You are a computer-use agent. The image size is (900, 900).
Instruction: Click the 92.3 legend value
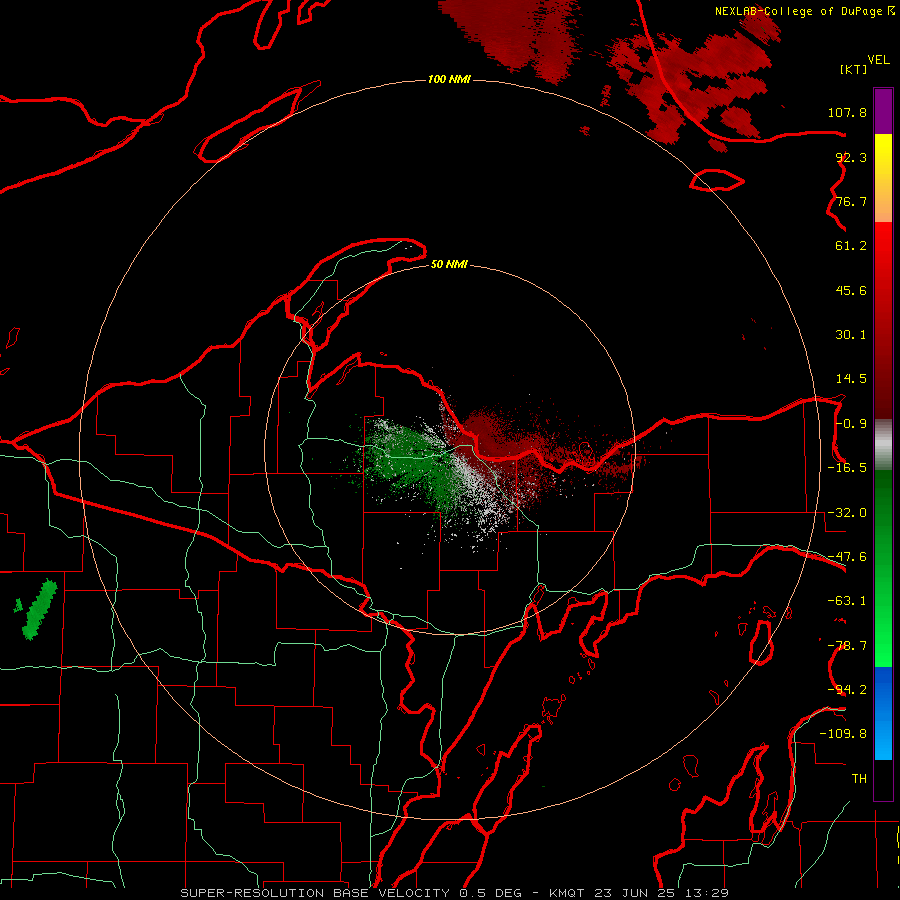click(851, 157)
